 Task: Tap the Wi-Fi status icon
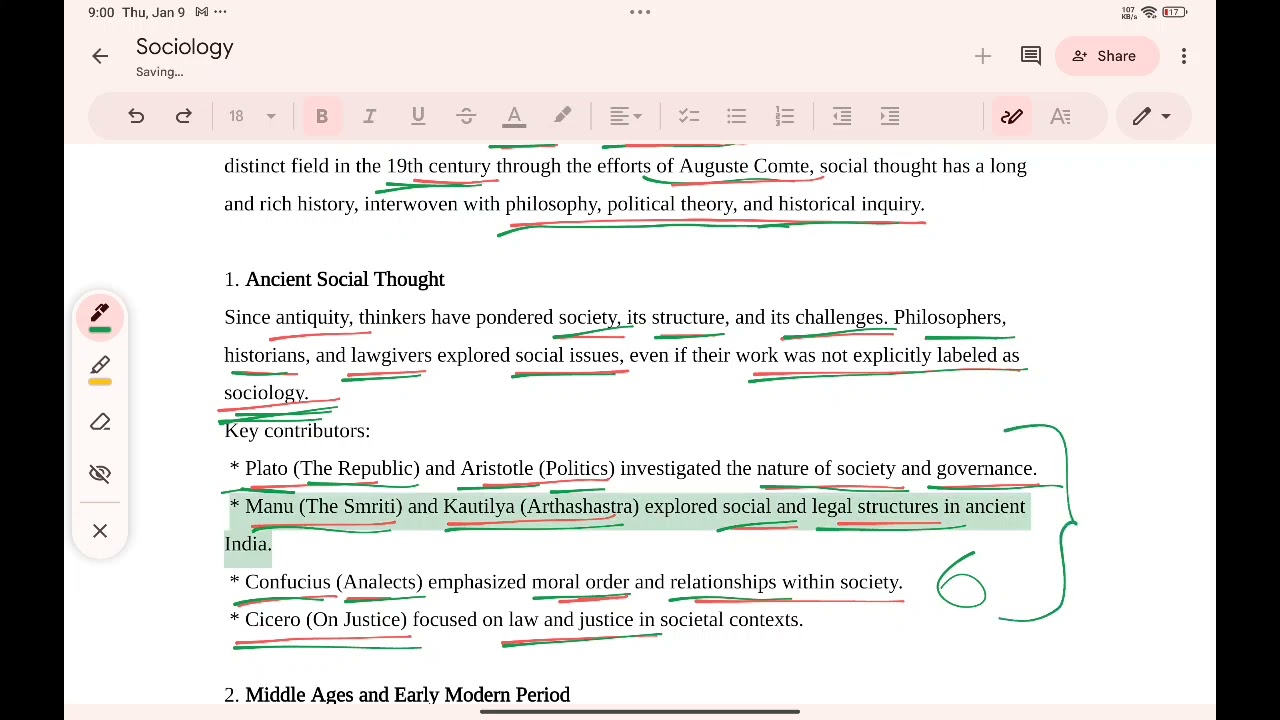click(1149, 12)
